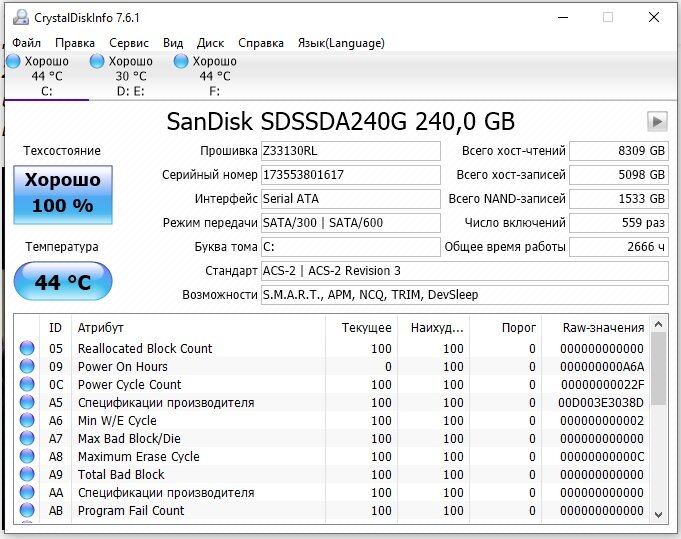
Task: Click status orb of Maximum Erase Cycle row
Action: (27, 456)
